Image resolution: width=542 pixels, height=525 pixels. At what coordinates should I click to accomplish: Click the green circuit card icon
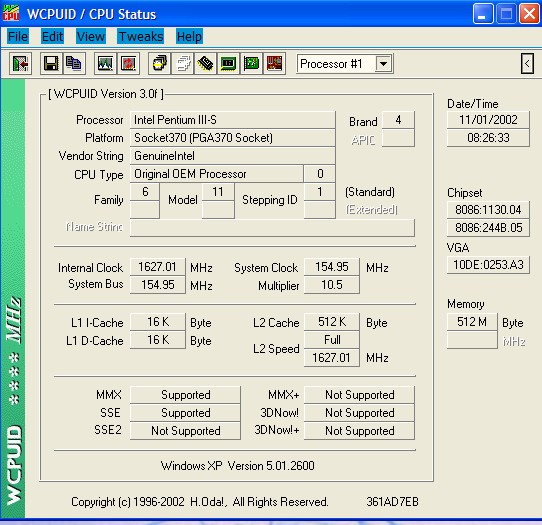point(251,64)
